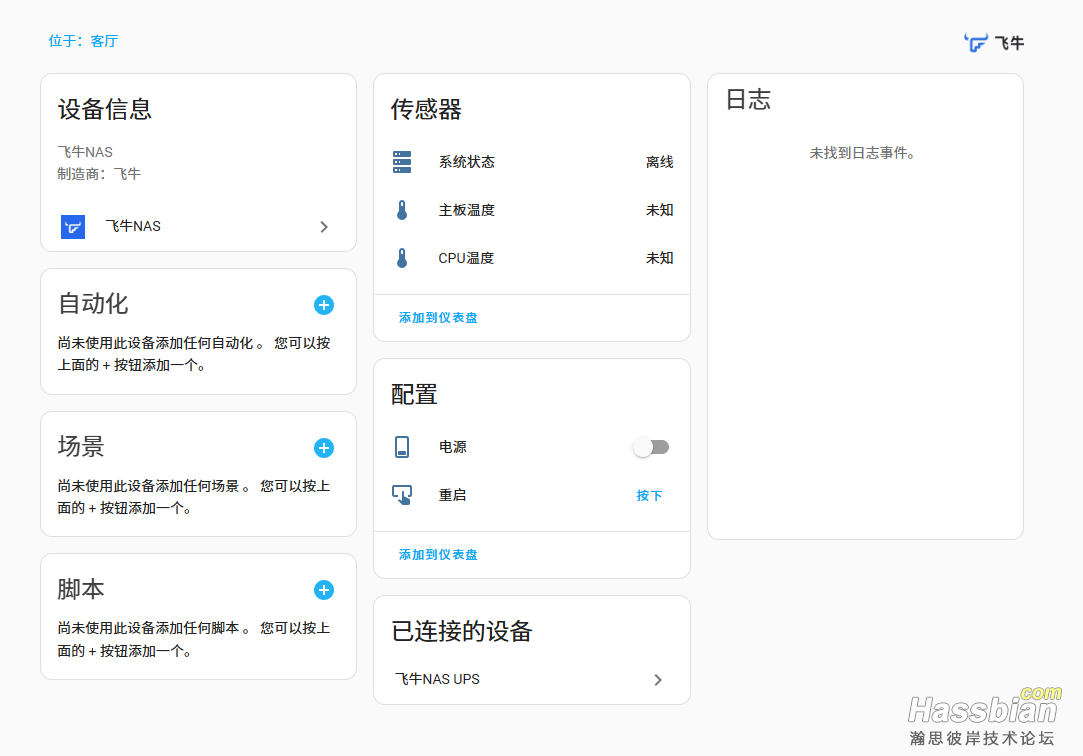Click the 电源 device icon

click(402, 447)
